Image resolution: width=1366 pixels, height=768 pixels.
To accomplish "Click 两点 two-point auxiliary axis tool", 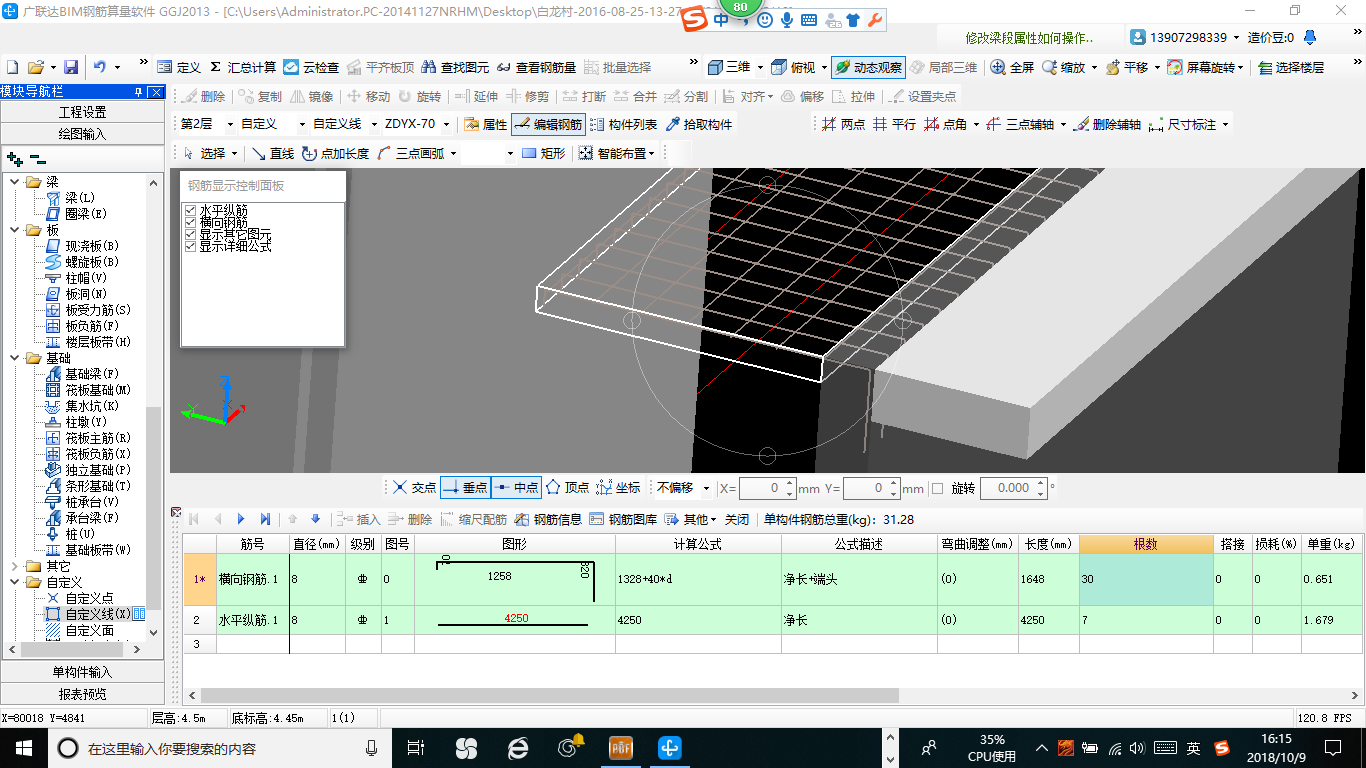I will [843, 124].
